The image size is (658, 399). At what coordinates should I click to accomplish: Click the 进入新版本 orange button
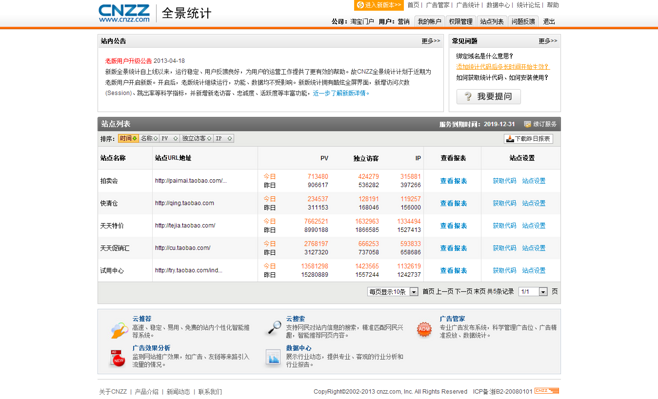point(379,5)
